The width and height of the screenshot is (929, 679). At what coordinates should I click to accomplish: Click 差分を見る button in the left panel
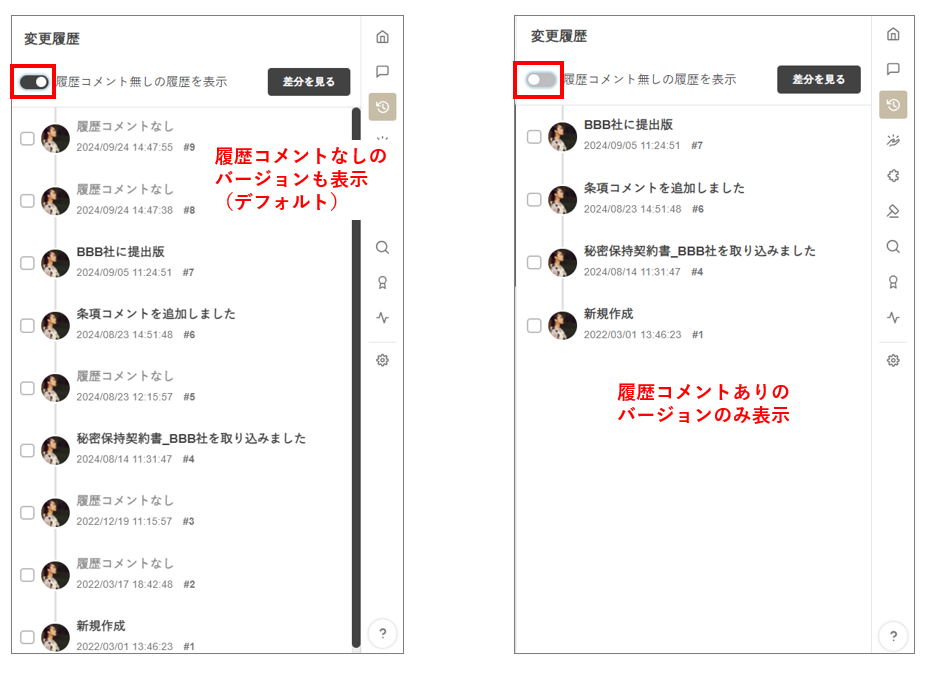click(x=308, y=82)
